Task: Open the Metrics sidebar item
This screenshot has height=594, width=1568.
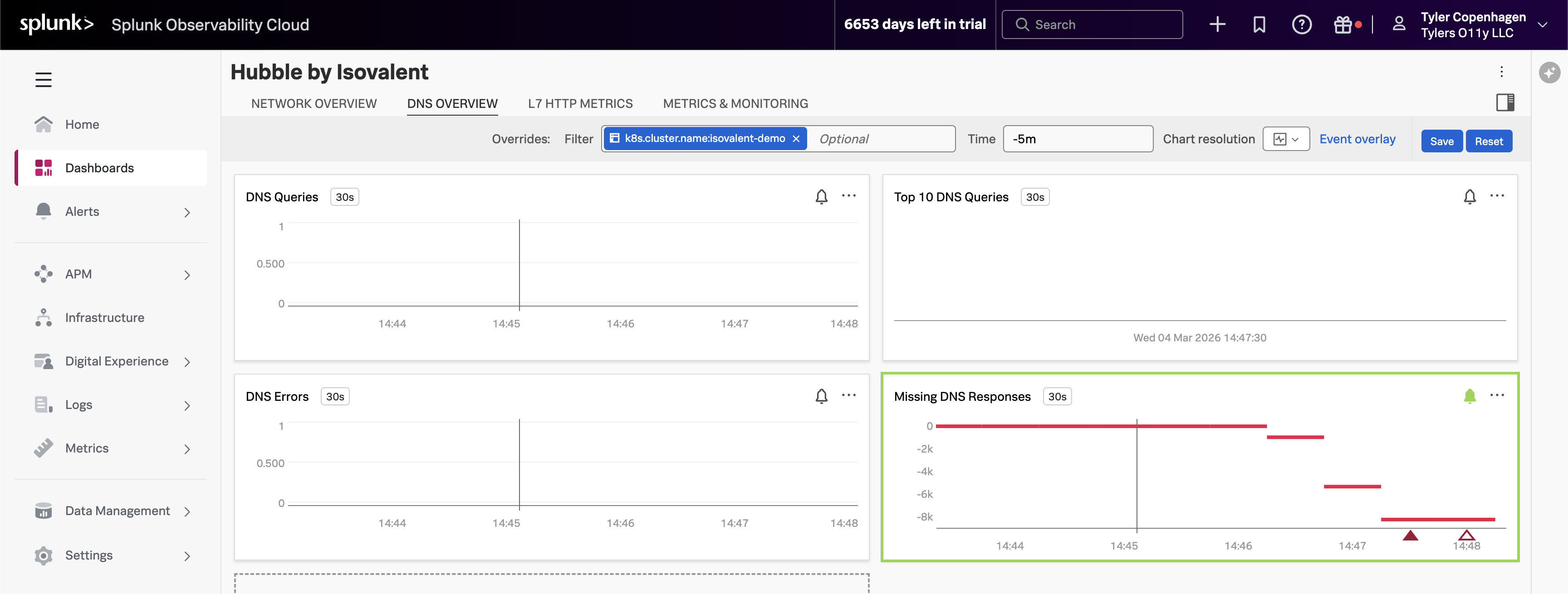Action: pos(87,448)
